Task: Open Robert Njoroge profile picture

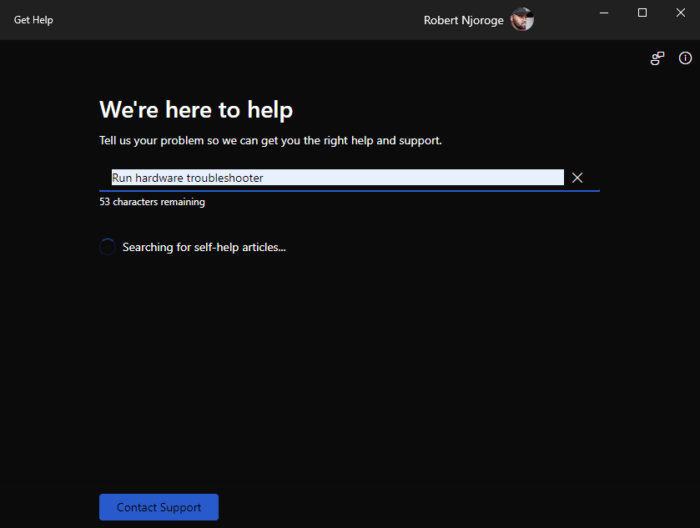Action: [x=522, y=19]
